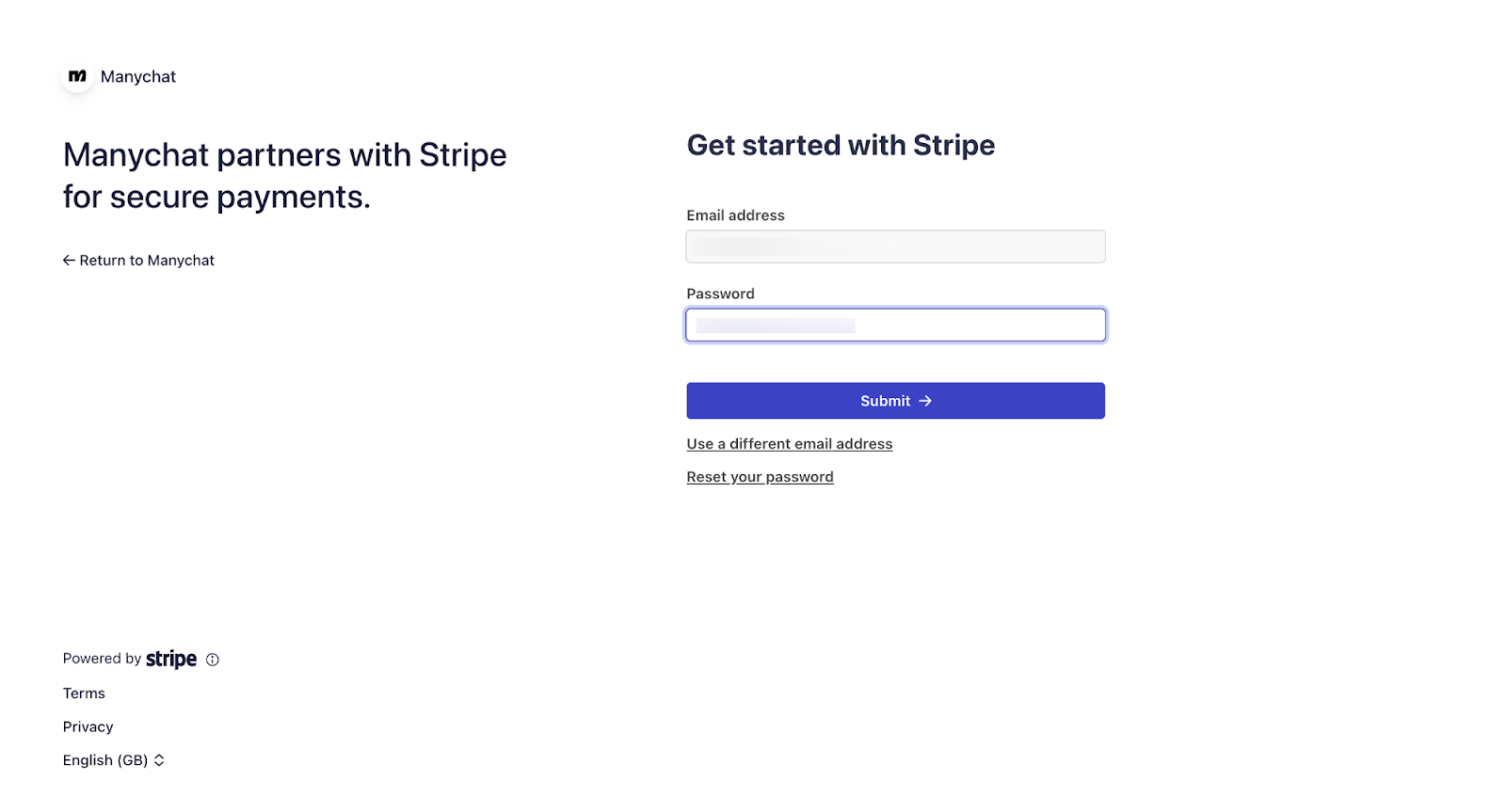This screenshot has height=812, width=1506.
Task: Choose Use a different email address
Action: tap(789, 444)
